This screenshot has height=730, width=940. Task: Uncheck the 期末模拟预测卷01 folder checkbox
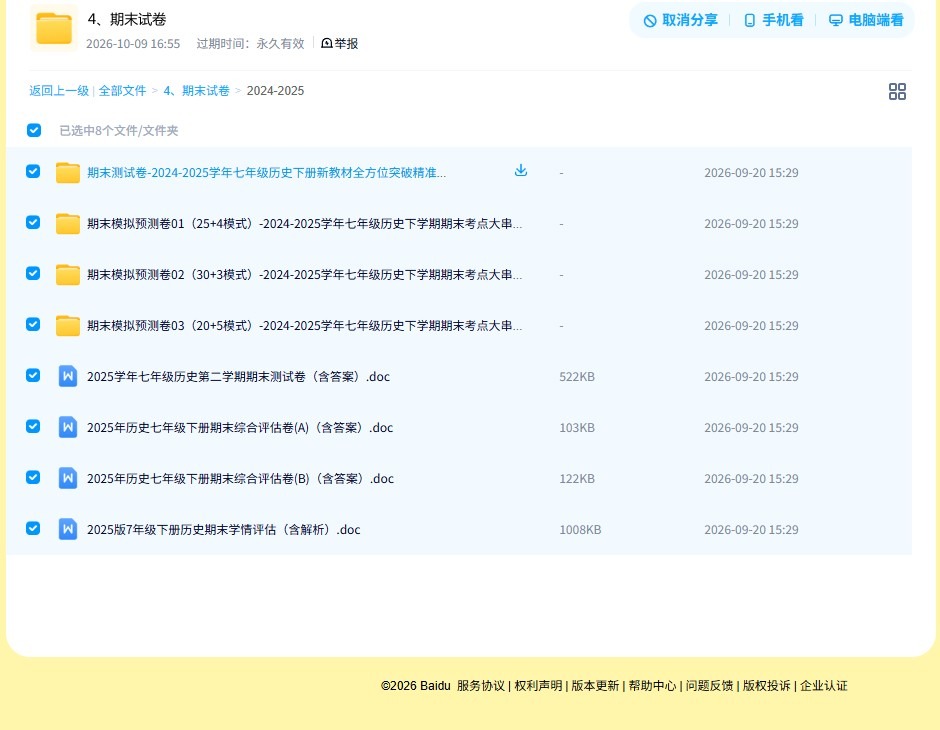(x=33, y=222)
